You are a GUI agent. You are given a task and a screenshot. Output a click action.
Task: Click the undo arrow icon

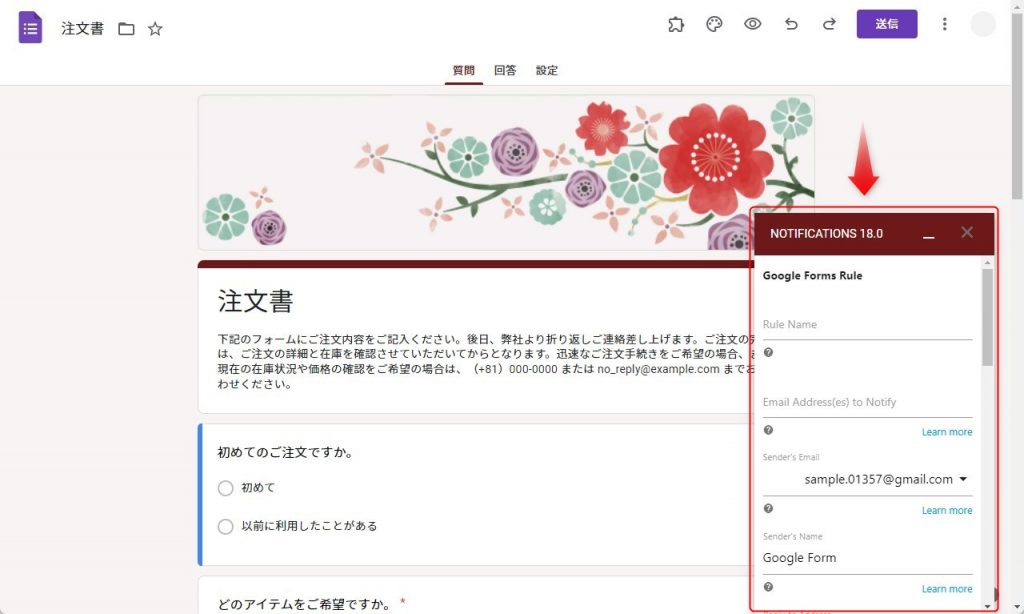tap(791, 24)
